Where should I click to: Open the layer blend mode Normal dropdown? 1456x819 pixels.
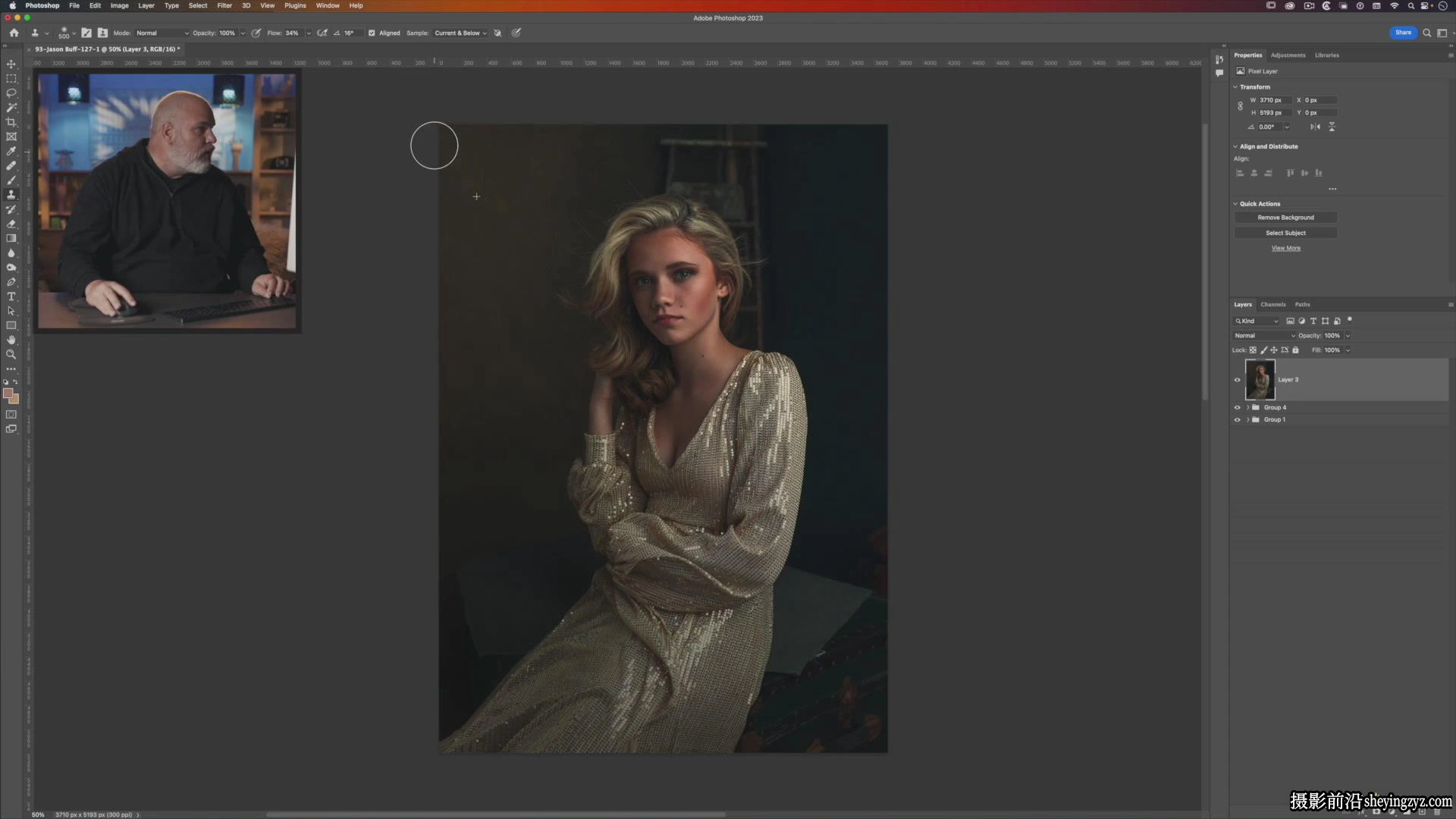(1264, 335)
